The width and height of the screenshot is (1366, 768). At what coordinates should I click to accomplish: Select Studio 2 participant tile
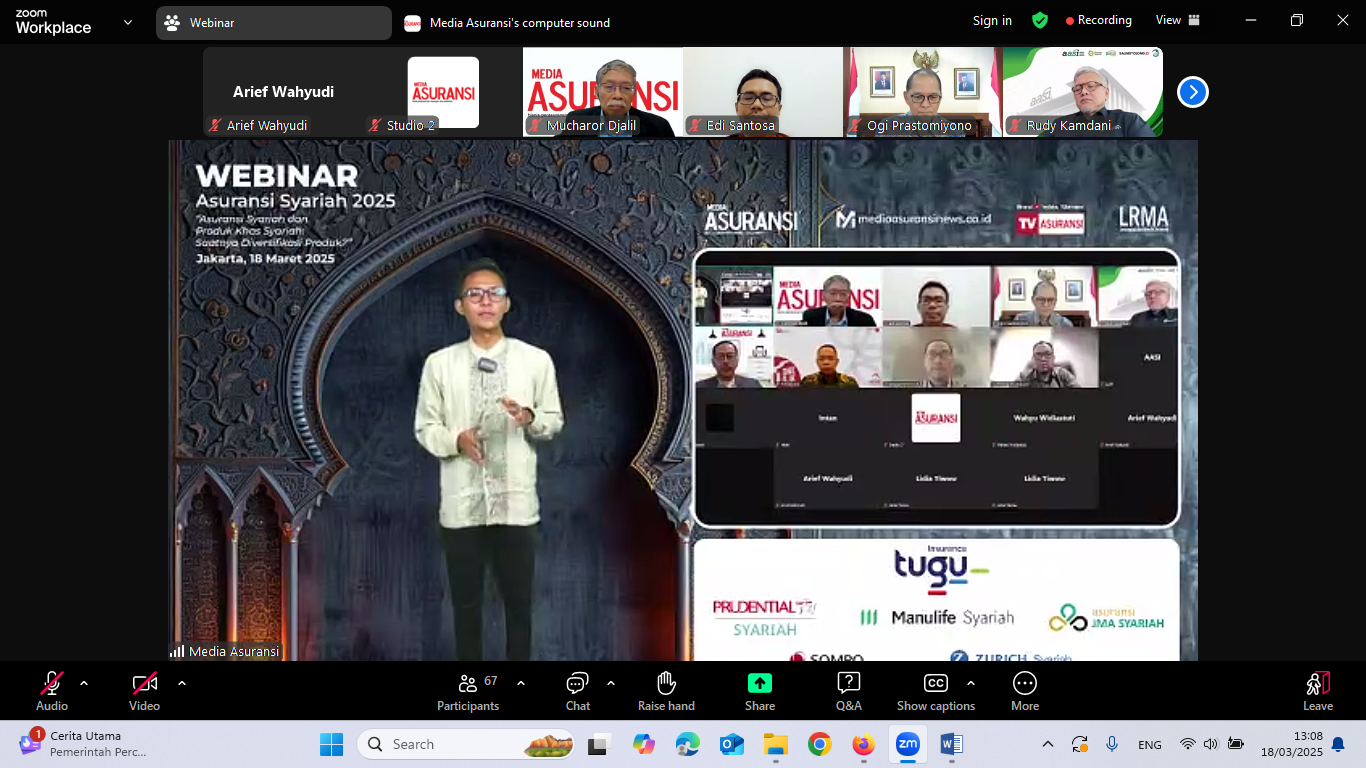(443, 92)
